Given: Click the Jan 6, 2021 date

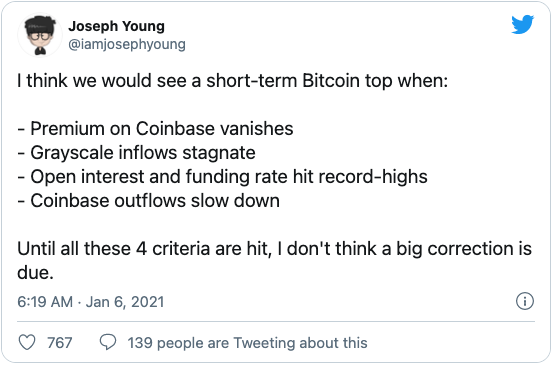Looking at the screenshot, I should click(125, 302).
